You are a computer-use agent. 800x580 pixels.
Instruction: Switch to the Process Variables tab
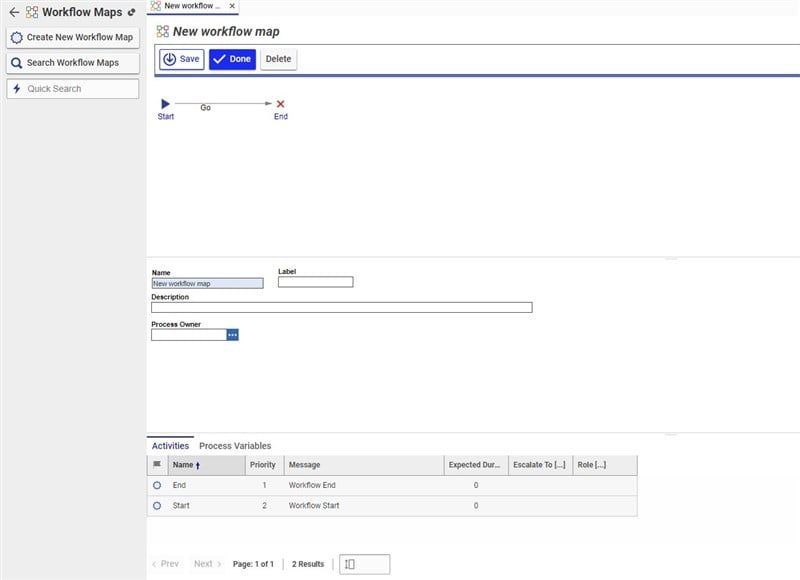point(235,446)
